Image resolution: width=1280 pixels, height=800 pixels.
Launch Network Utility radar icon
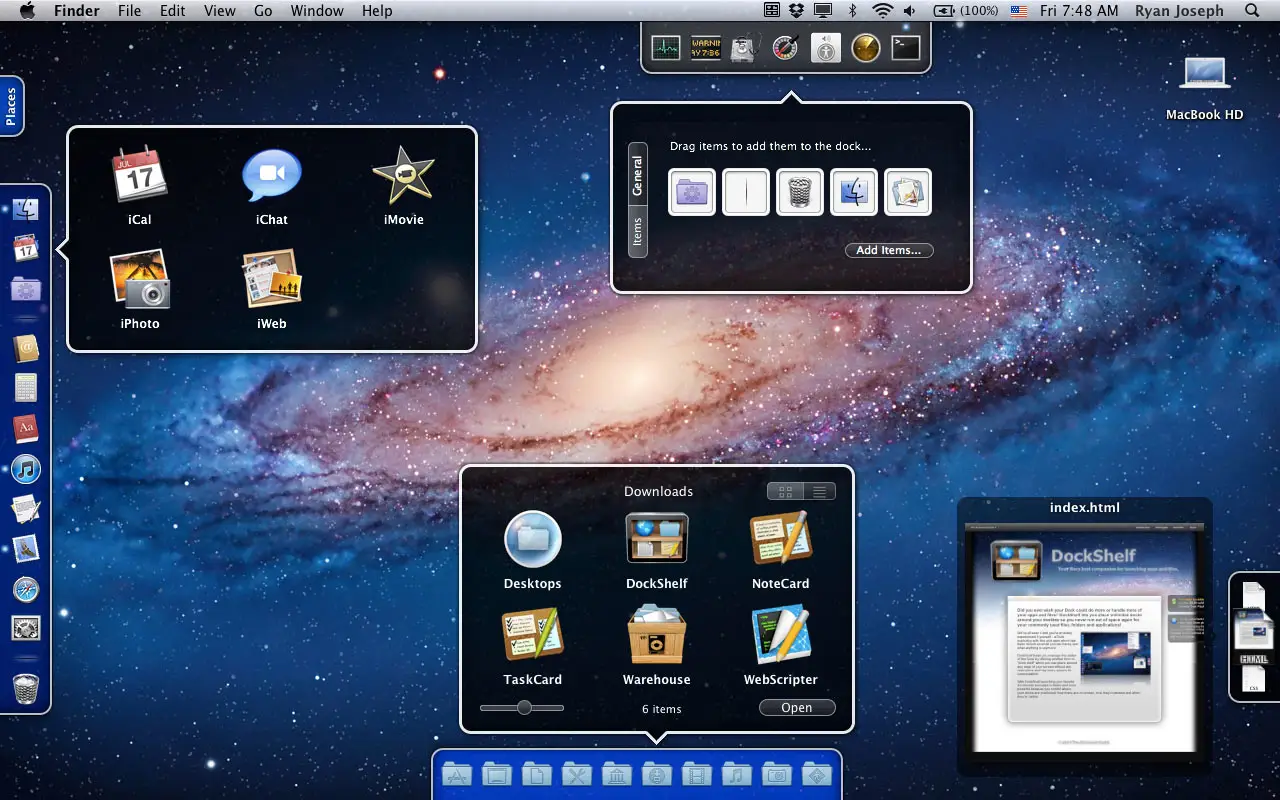coord(866,47)
